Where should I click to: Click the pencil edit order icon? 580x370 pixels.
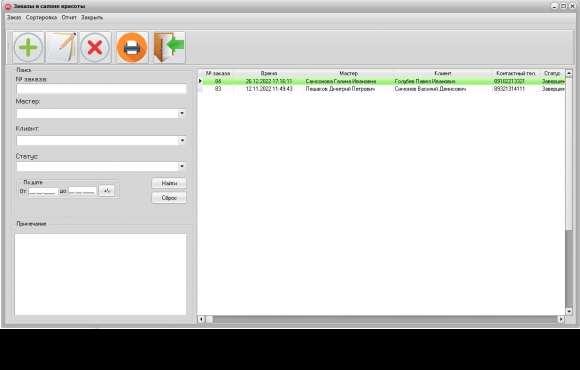[x=61, y=47]
